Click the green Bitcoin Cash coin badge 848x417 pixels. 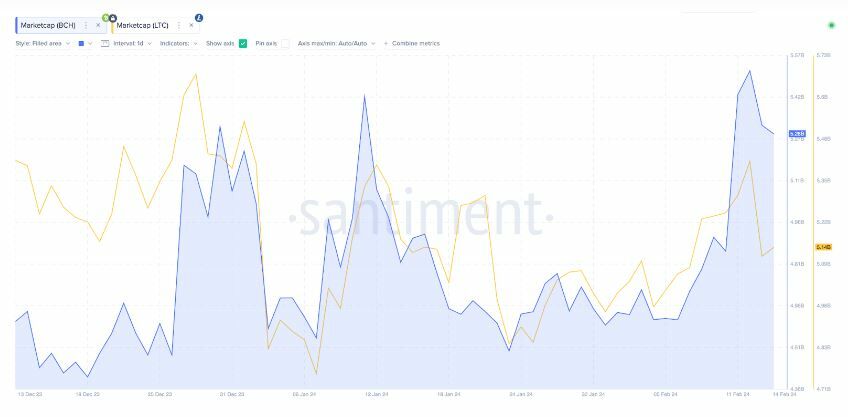coord(105,18)
